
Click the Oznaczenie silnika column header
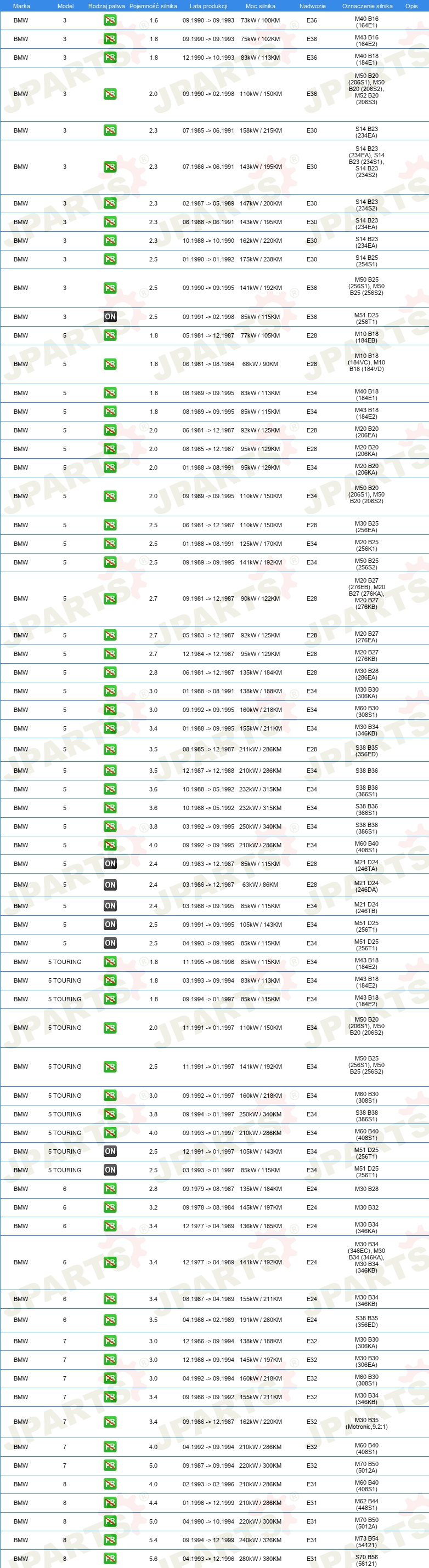tap(368, 6)
